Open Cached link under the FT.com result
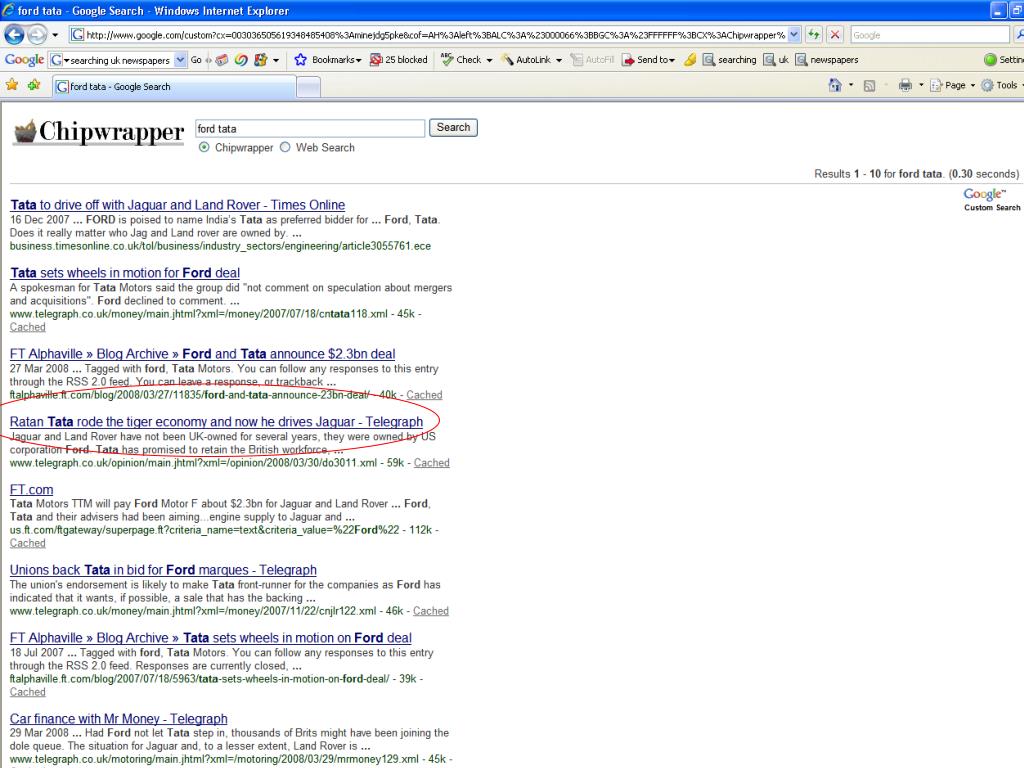 coord(27,543)
